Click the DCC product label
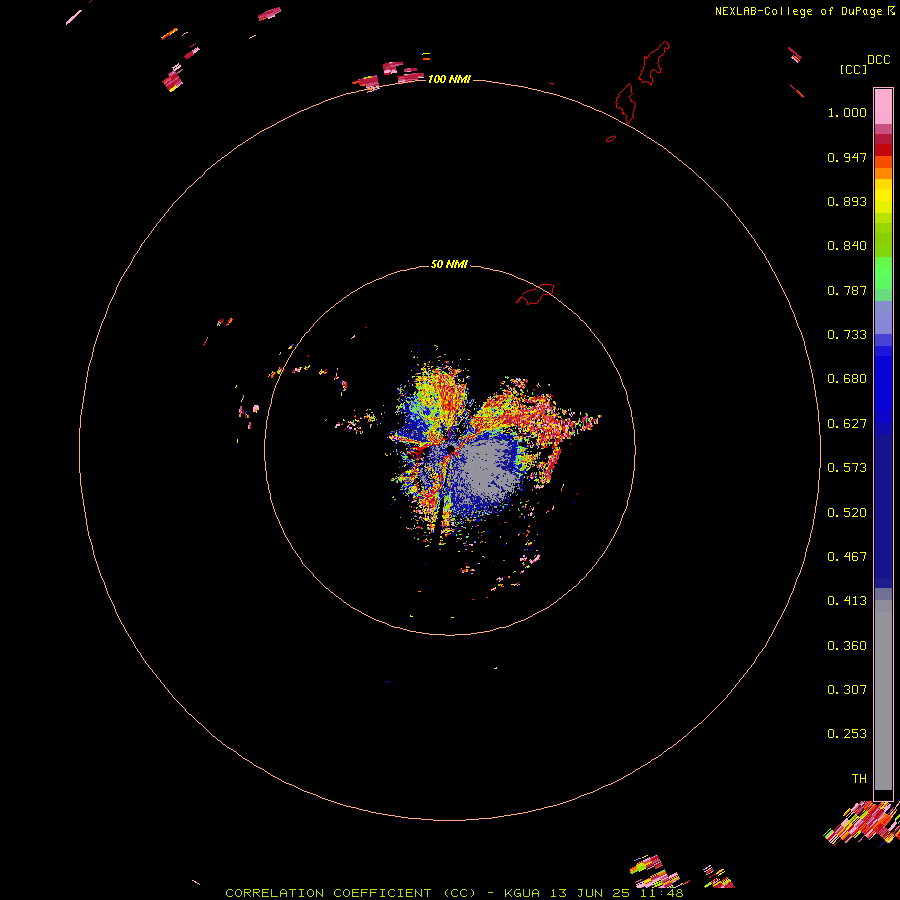The height and width of the screenshot is (900, 900). [878, 60]
